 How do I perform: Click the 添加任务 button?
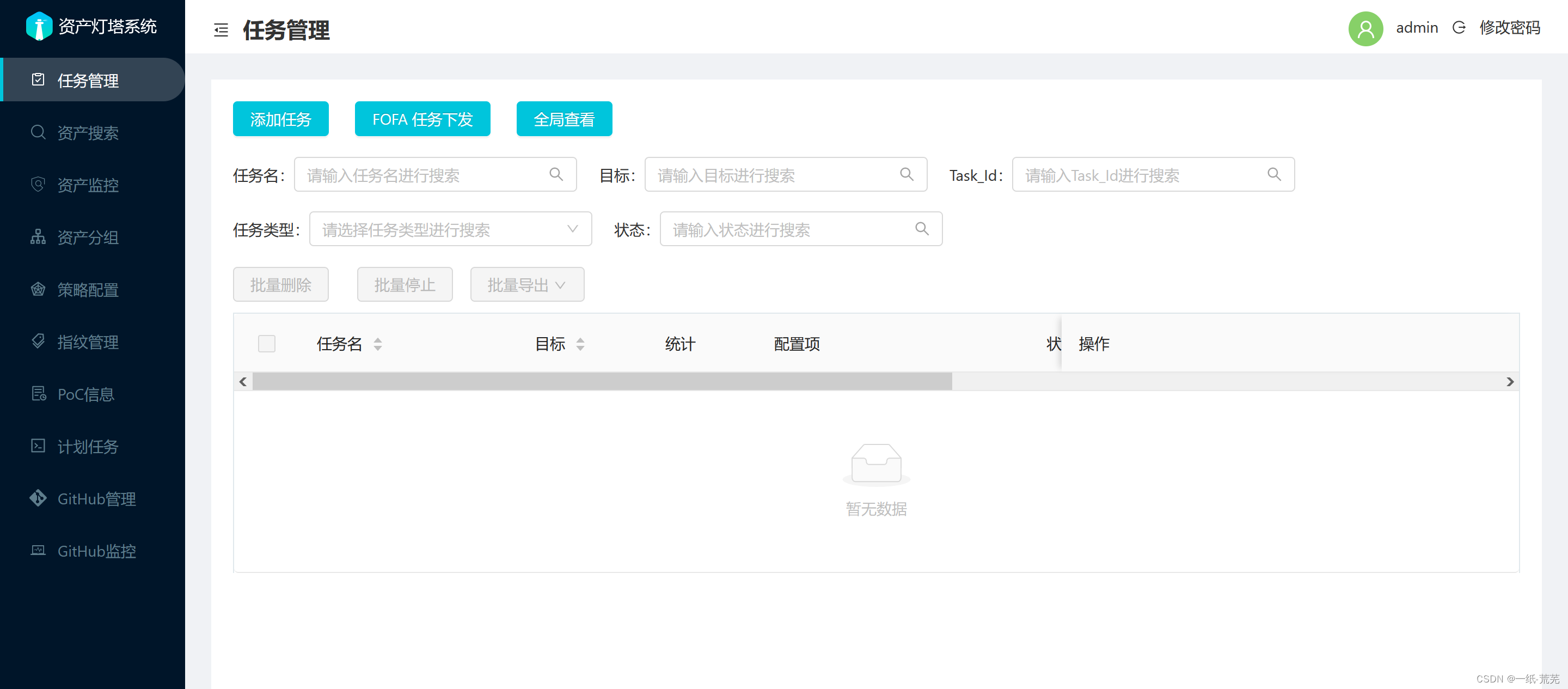click(280, 119)
